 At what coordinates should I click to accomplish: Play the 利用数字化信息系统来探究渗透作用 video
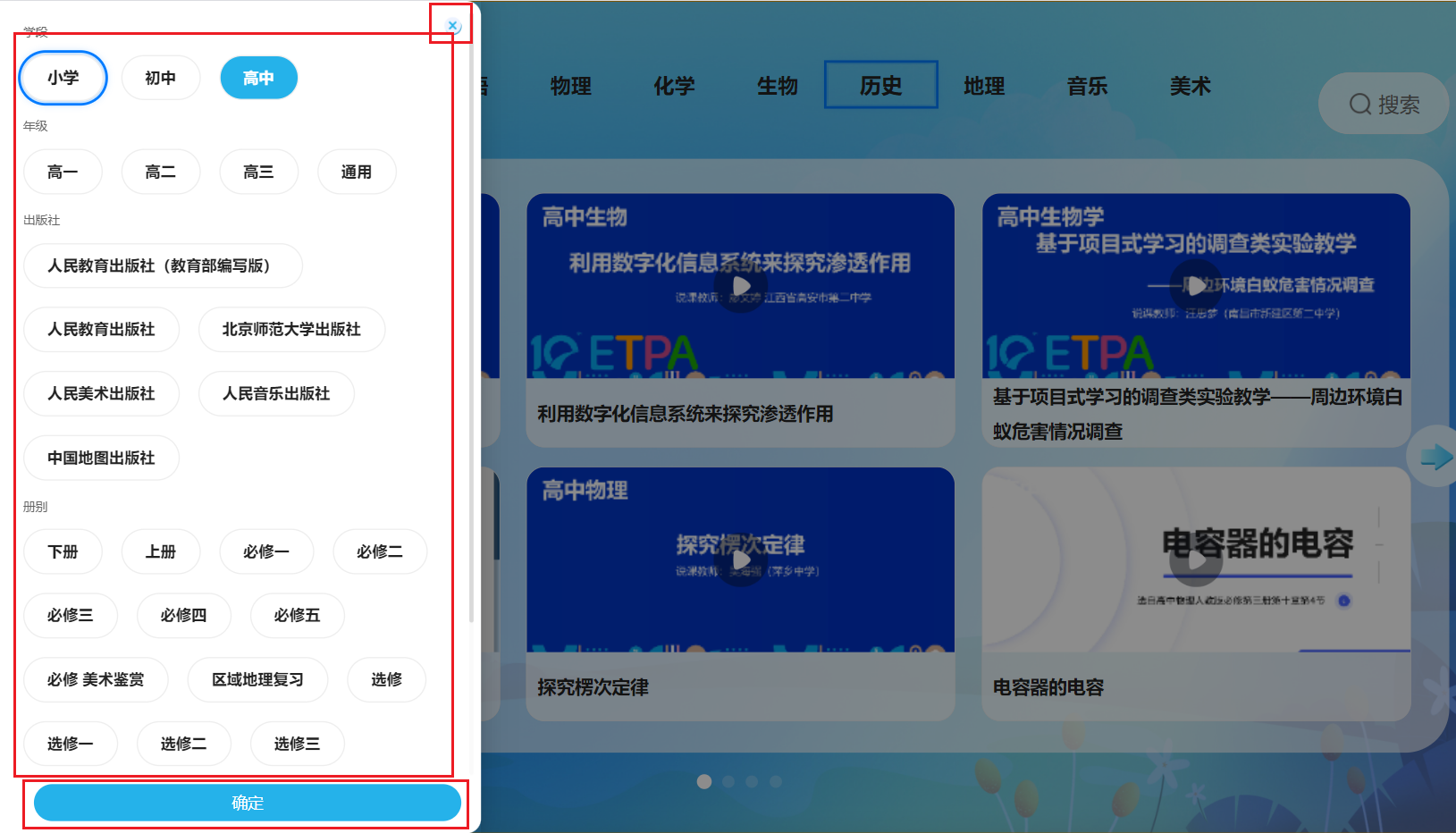click(741, 286)
